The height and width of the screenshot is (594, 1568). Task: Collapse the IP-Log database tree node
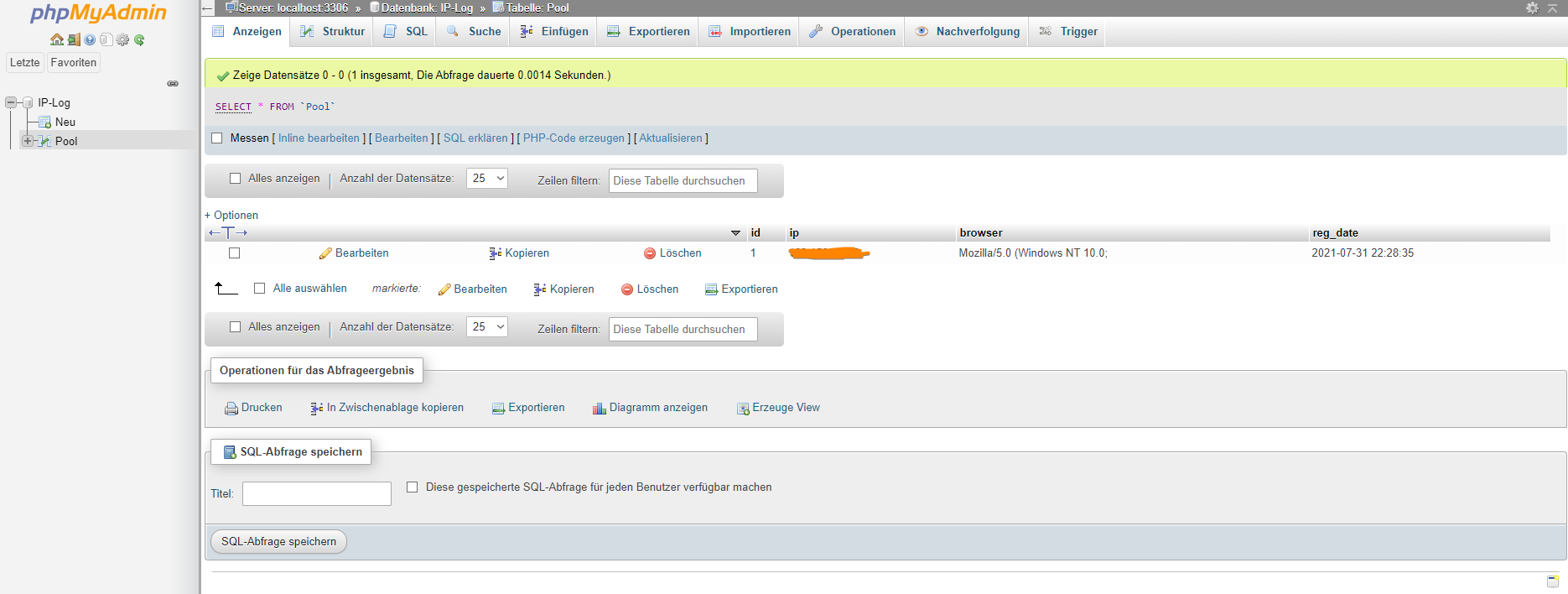tap(11, 102)
